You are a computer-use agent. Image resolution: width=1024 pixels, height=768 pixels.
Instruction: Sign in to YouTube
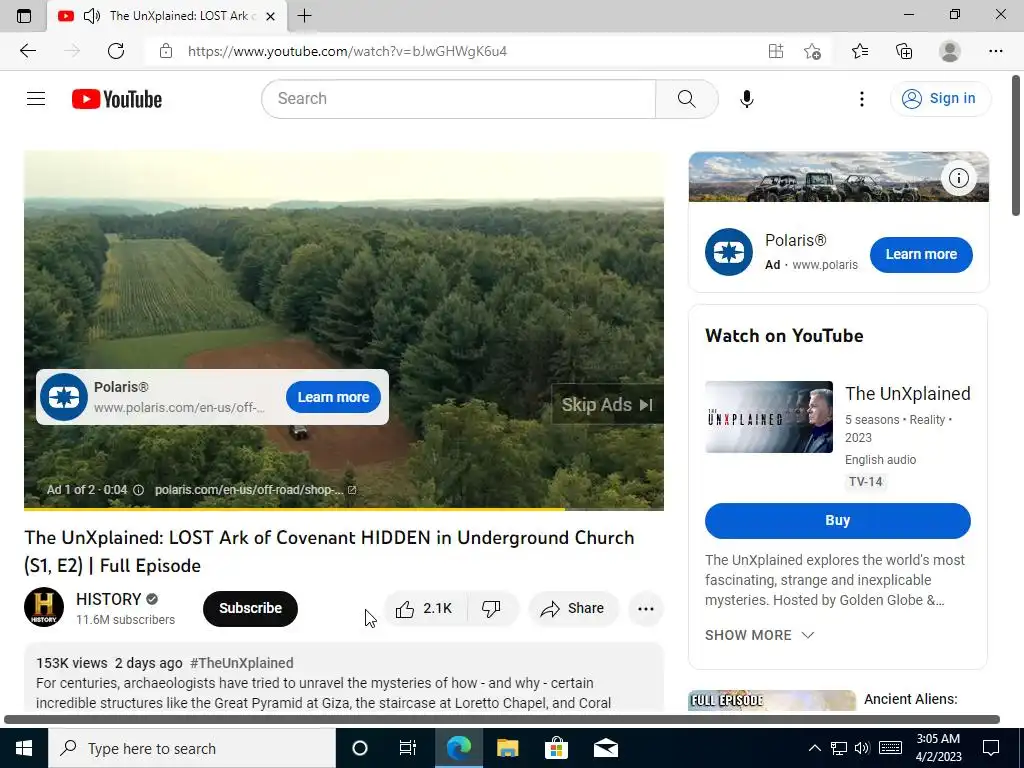[x=940, y=99]
